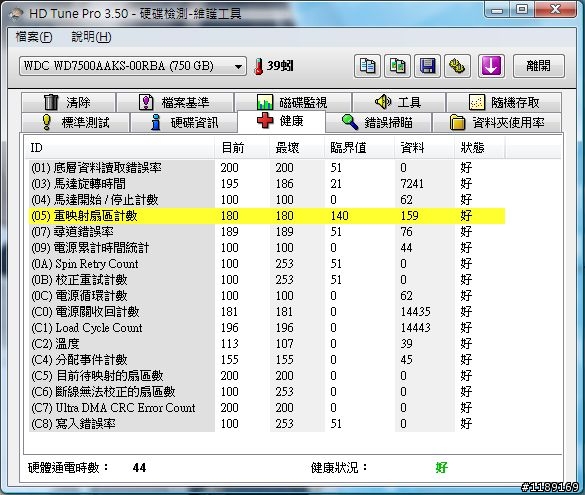Select row (C8) 寫入錯誤率
The height and width of the screenshot is (495, 585).
click(x=267, y=424)
